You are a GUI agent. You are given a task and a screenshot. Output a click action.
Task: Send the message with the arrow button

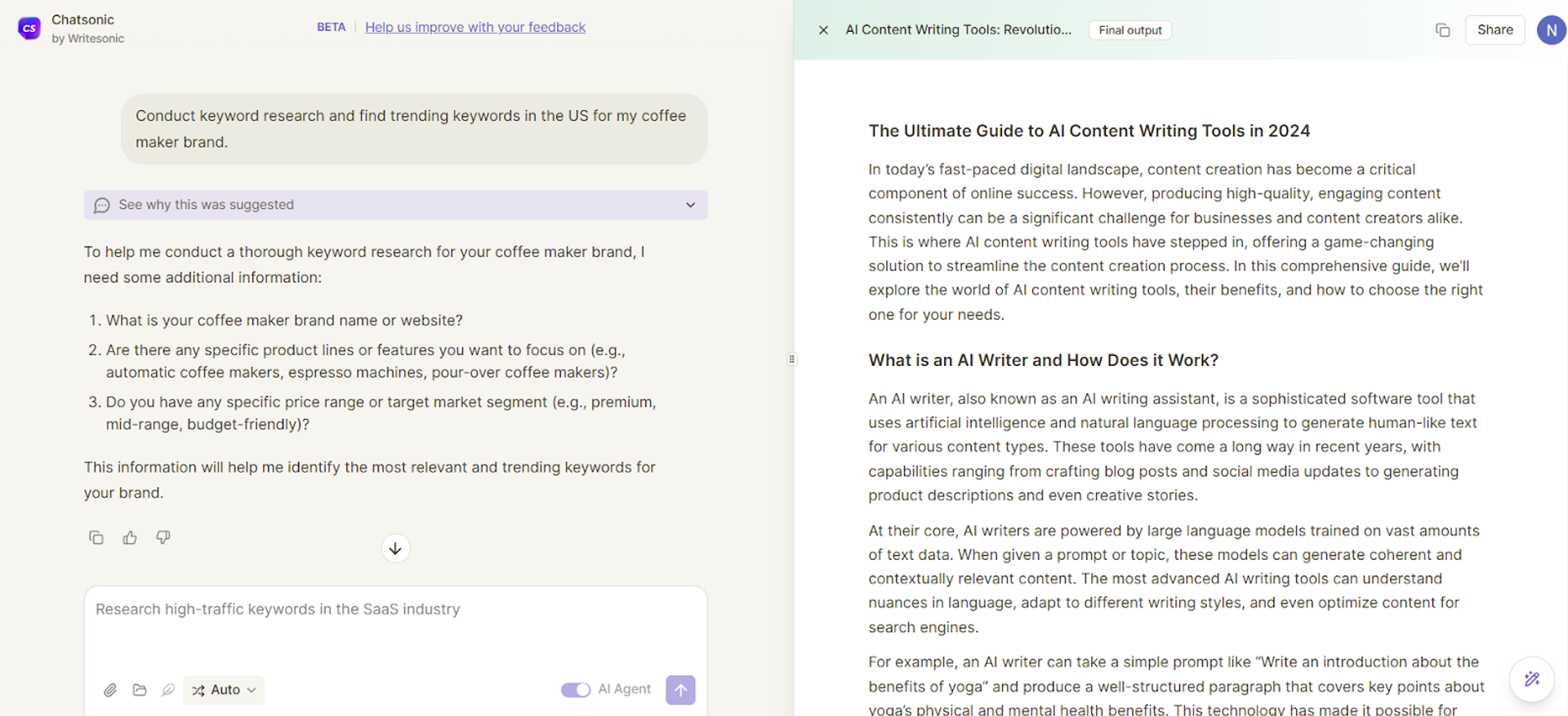(x=680, y=690)
